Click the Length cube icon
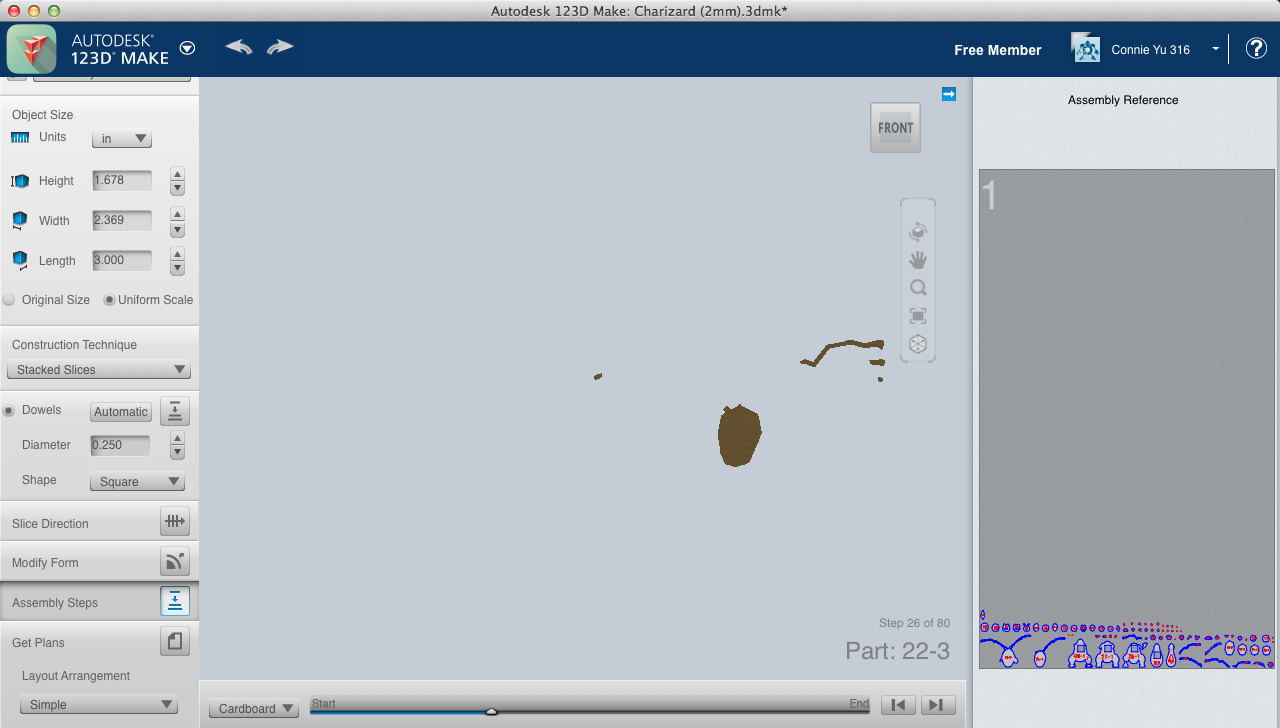 pyautogui.click(x=20, y=260)
